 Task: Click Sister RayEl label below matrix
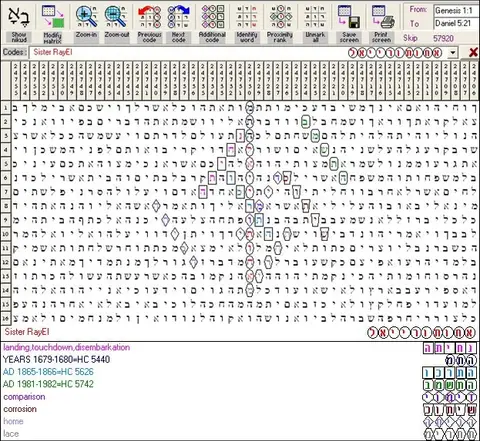tap(27, 332)
